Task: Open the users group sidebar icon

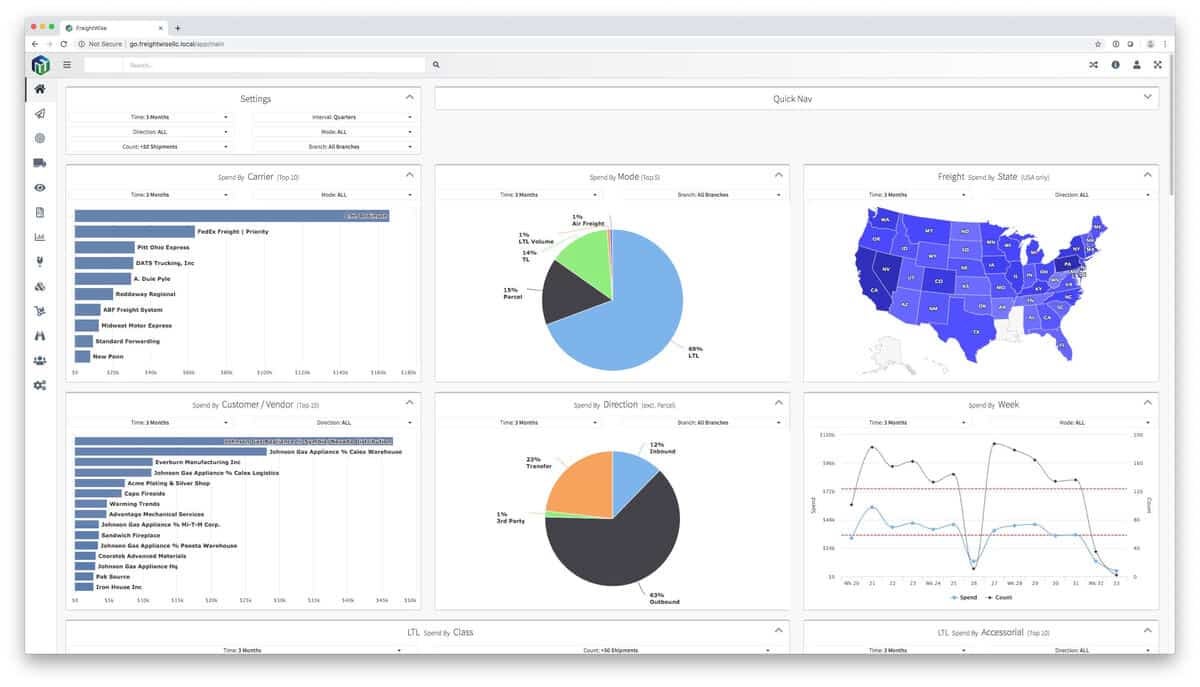Action: [x=40, y=360]
